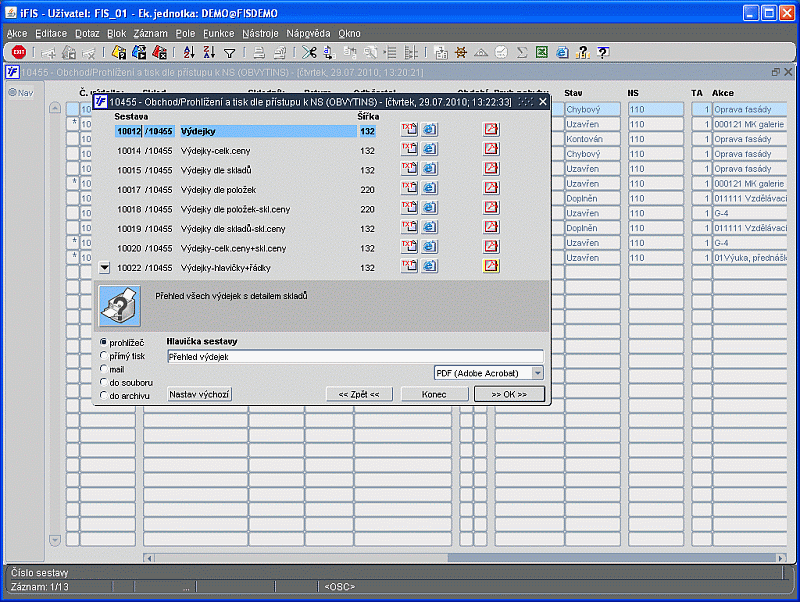Image resolution: width=800 pixels, height=602 pixels.
Task: Open browser preview icon for Výdejky-celk.ceny
Action: (x=430, y=149)
